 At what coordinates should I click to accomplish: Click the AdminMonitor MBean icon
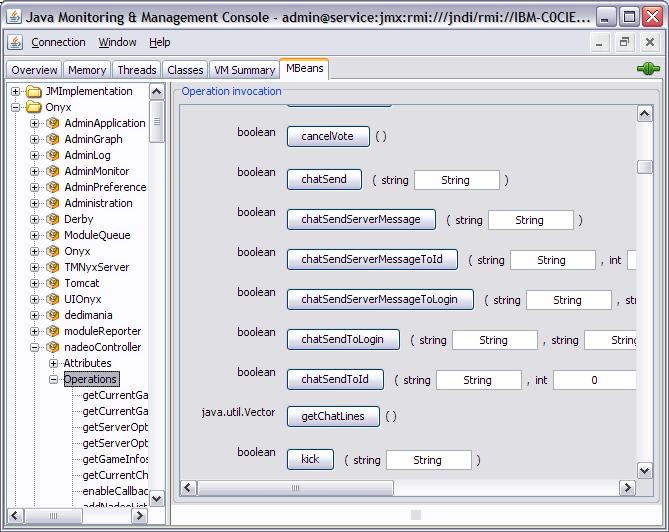pyautogui.click(x=52, y=171)
